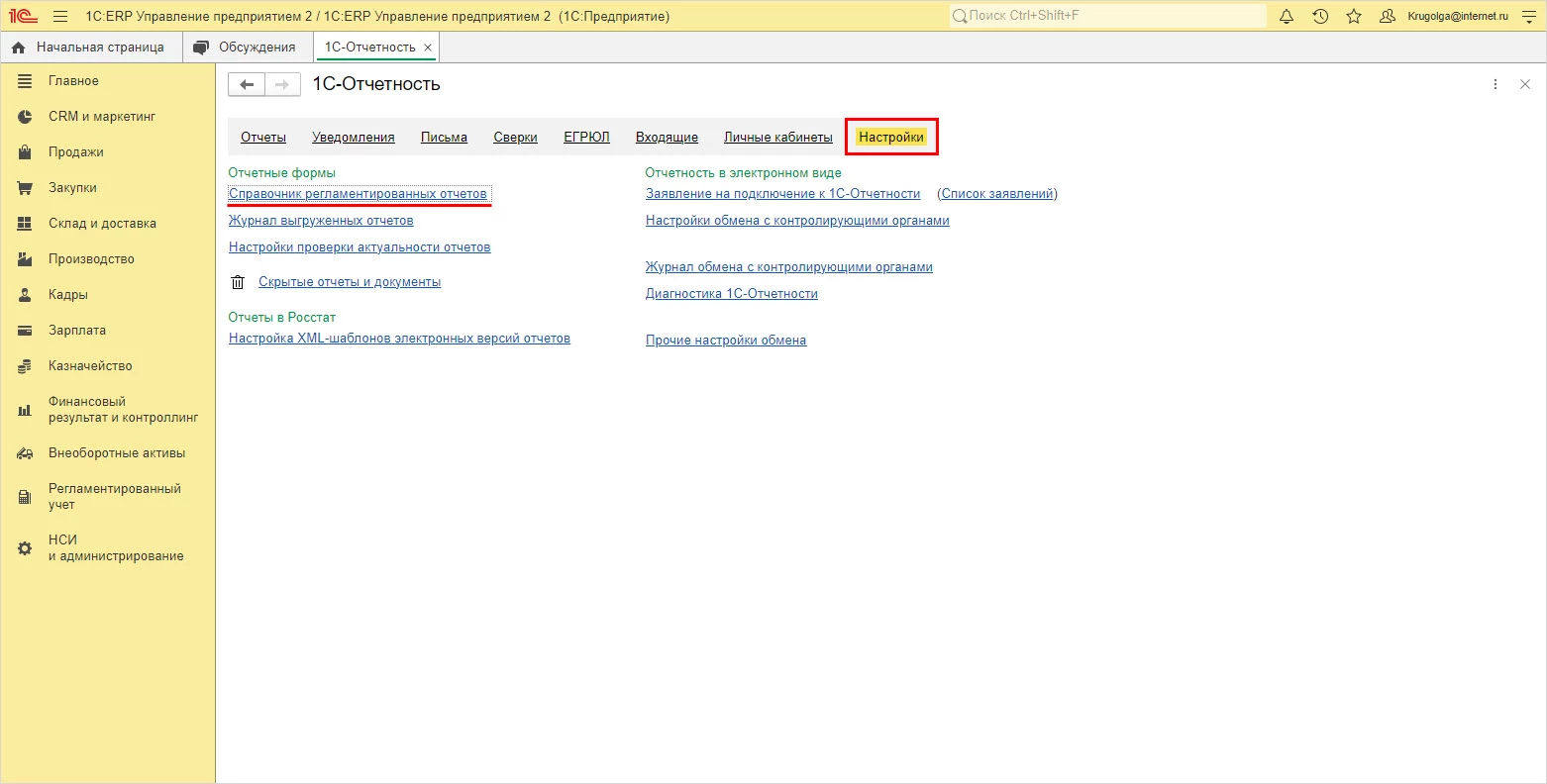
Task: Click the Продажи shopping bag icon
Action: point(25,152)
